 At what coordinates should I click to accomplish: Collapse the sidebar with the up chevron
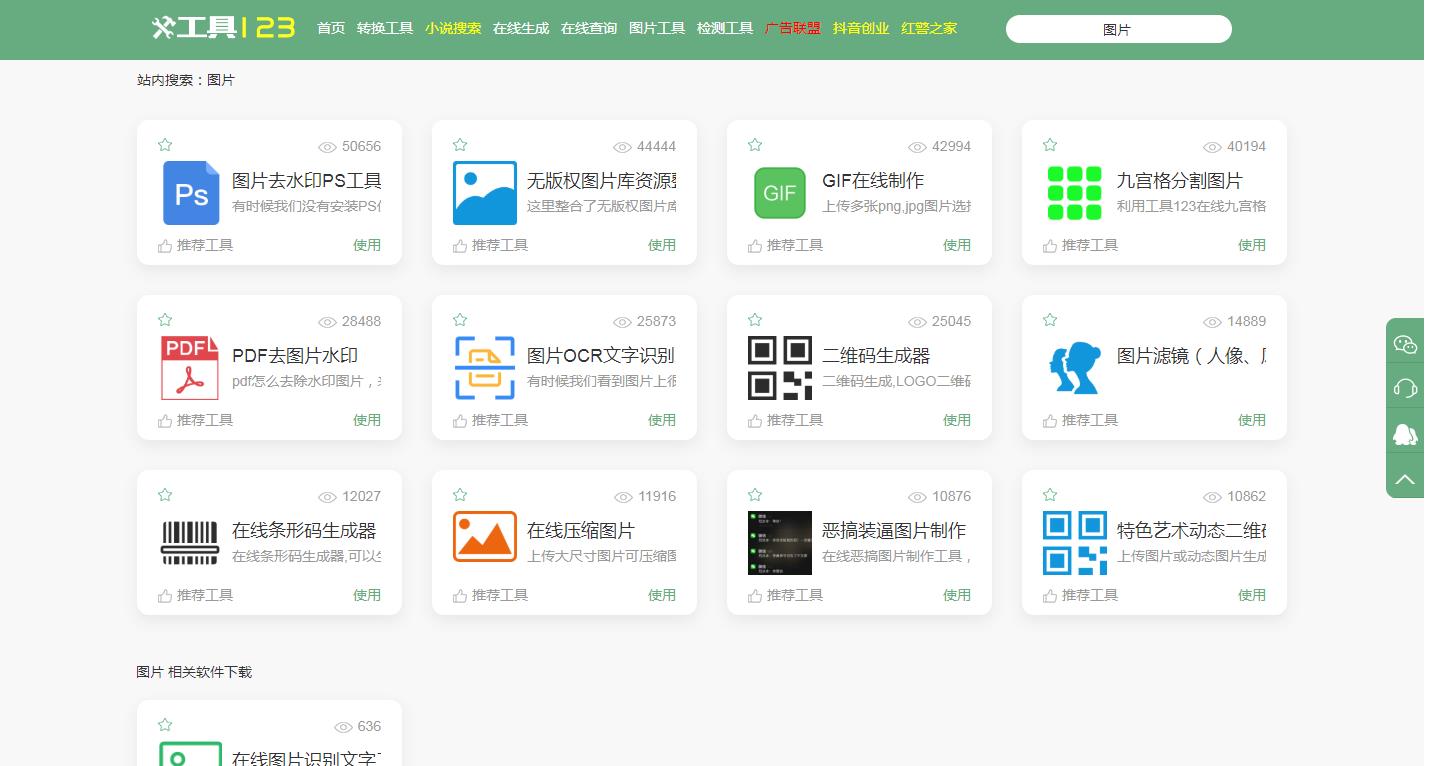(1404, 478)
